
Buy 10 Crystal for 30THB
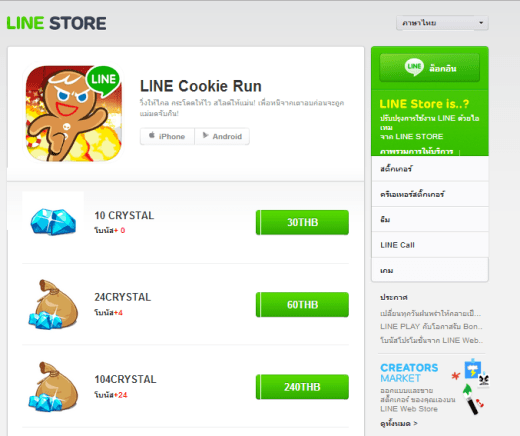click(302, 222)
